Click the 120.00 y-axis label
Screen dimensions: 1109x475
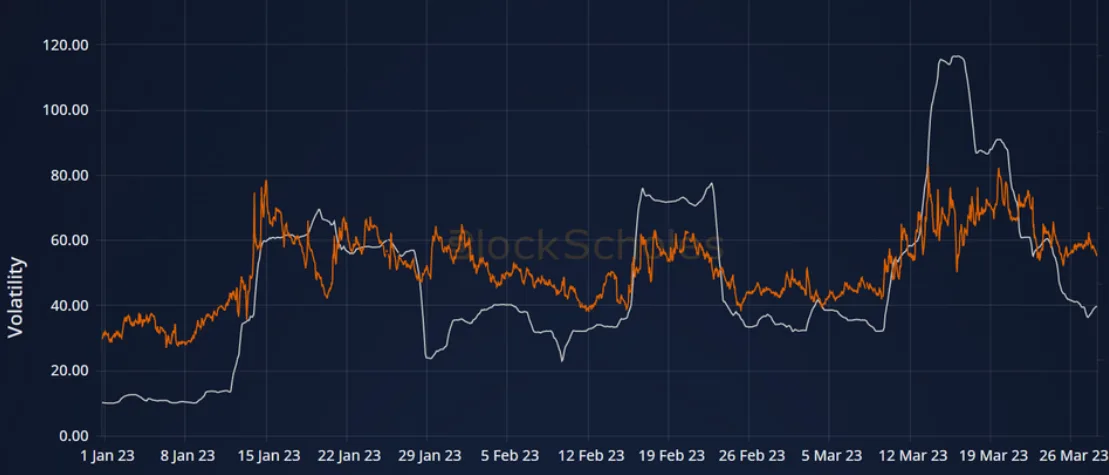pyautogui.click(x=67, y=45)
